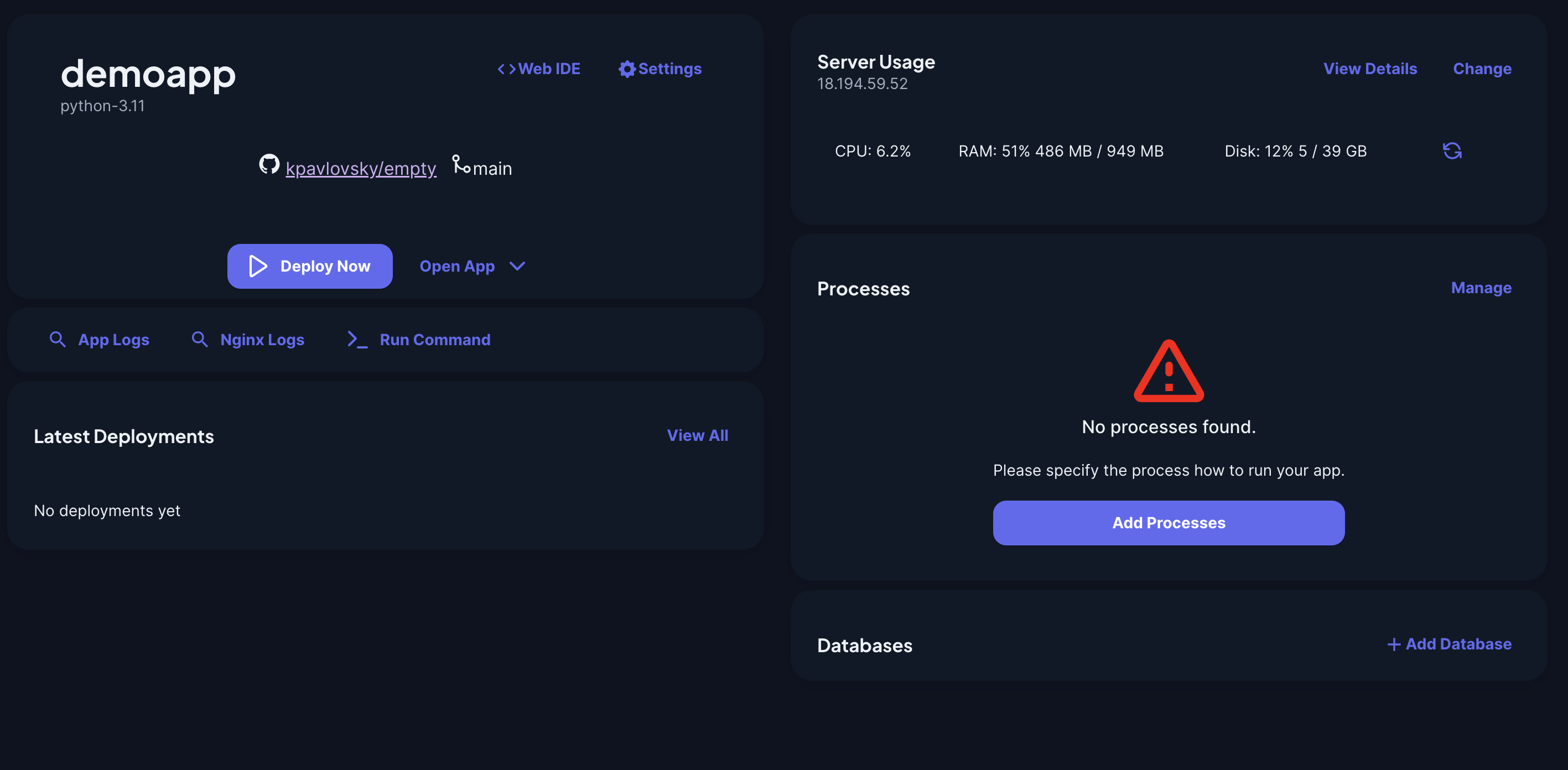Click the git branch icon beside main

point(461,164)
